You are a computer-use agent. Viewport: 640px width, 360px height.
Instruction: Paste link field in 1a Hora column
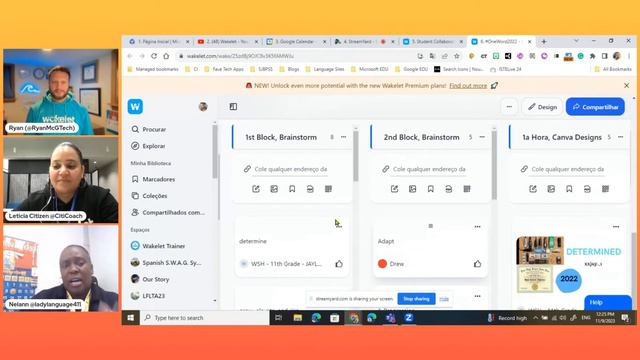click(x=567, y=169)
